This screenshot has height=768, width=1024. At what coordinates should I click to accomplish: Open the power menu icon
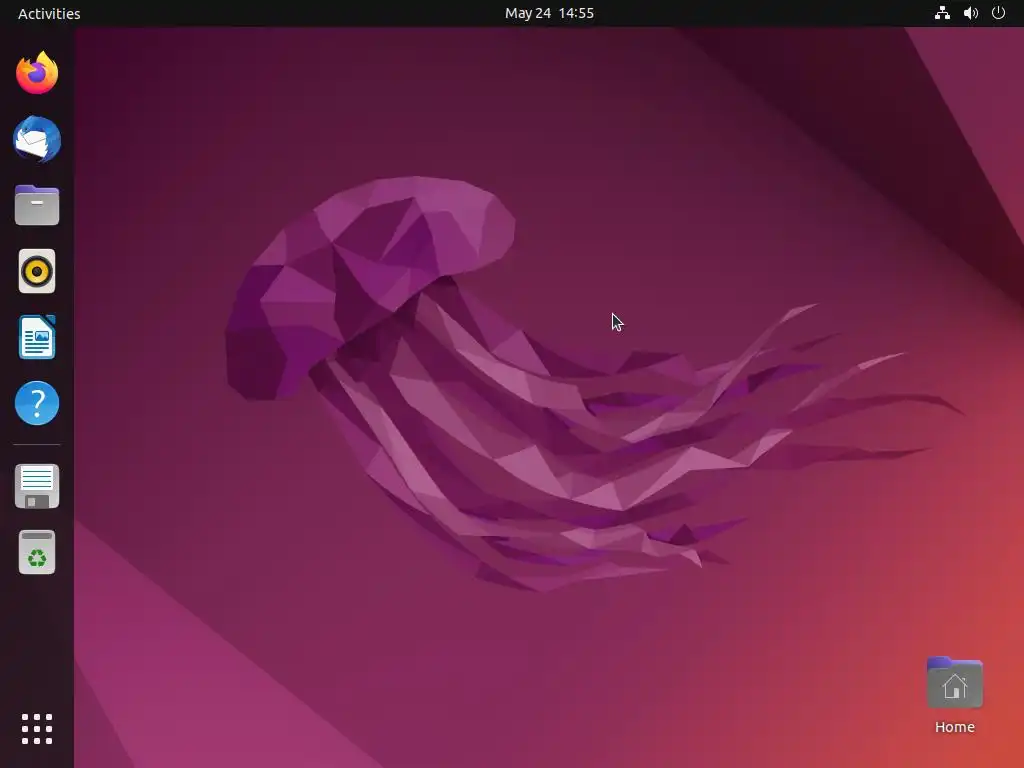(x=999, y=13)
